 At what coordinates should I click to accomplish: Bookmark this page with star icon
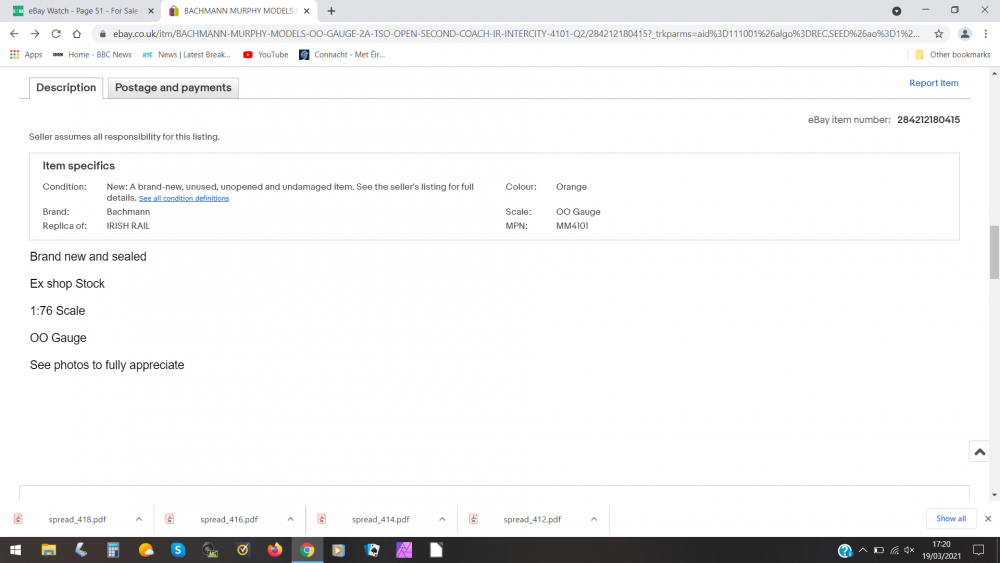click(938, 33)
